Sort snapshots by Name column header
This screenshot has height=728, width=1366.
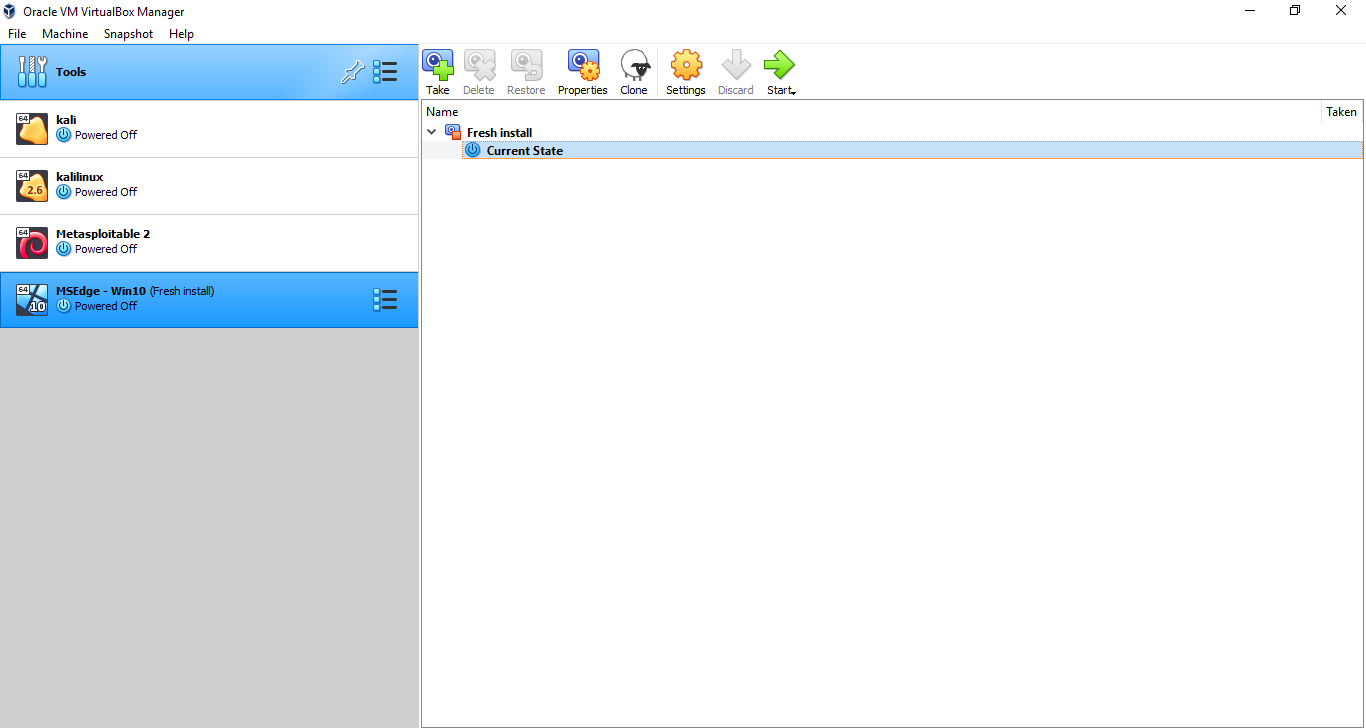coord(871,112)
